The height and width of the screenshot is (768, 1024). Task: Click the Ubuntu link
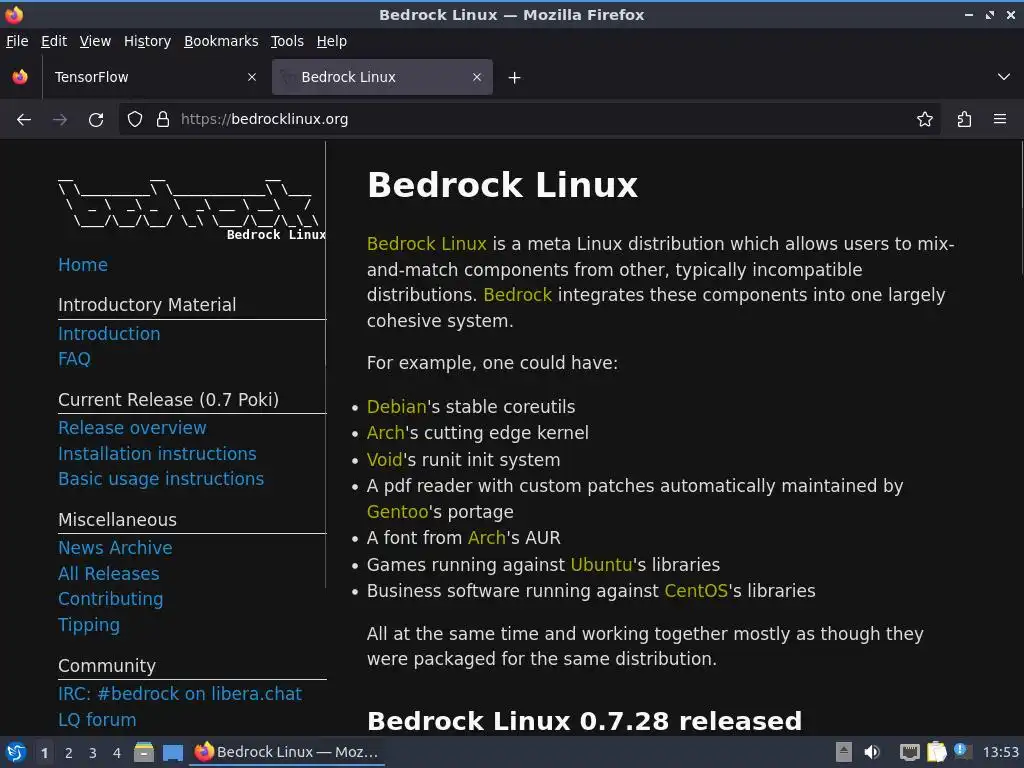click(601, 565)
